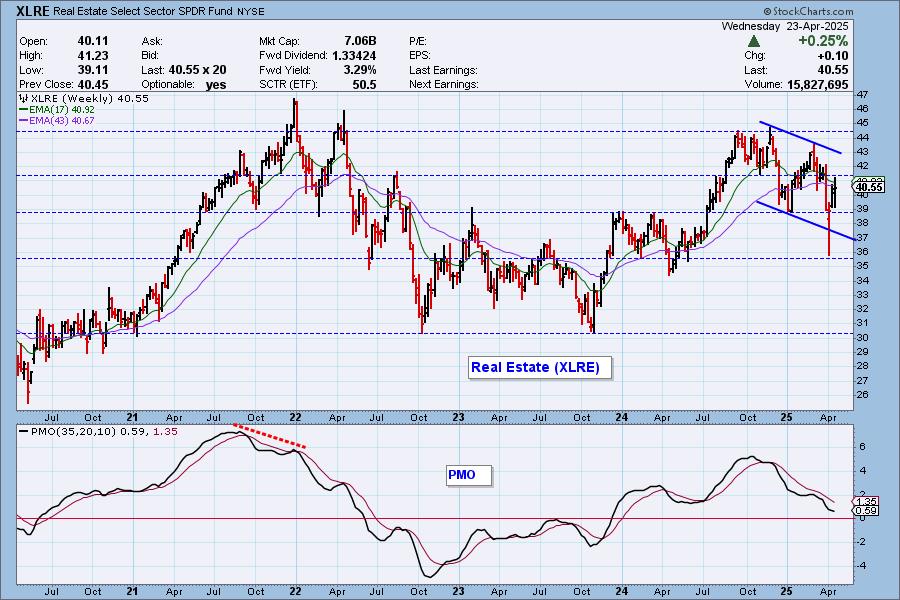The image size is (900, 600).
Task: Click the 'Next Earnings:' label
Action: (444, 84)
